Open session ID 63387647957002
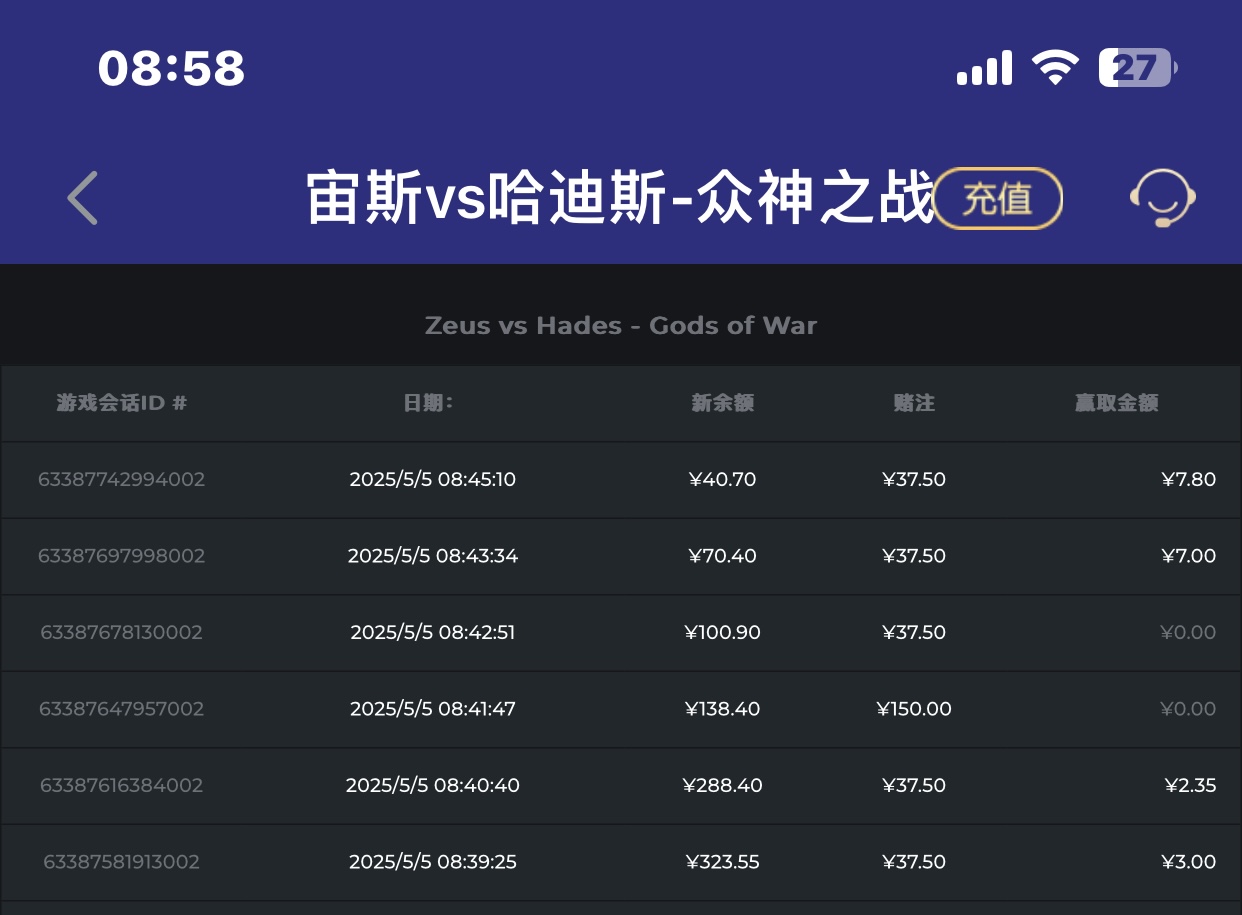Screen dimensions: 1242x915 click(122, 709)
